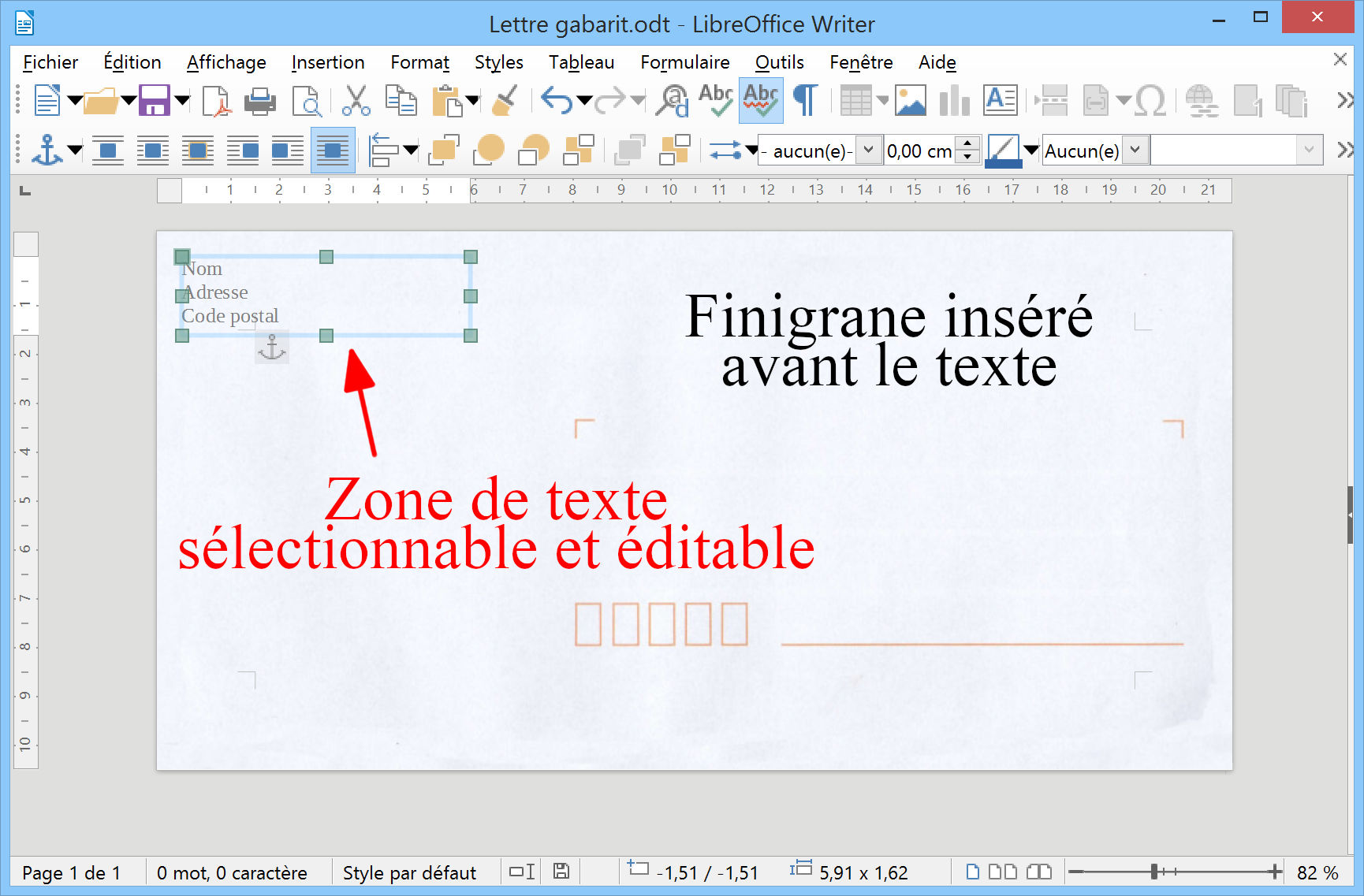This screenshot has height=896, width=1364.
Task: Click the New document icon
Action: tap(47, 100)
